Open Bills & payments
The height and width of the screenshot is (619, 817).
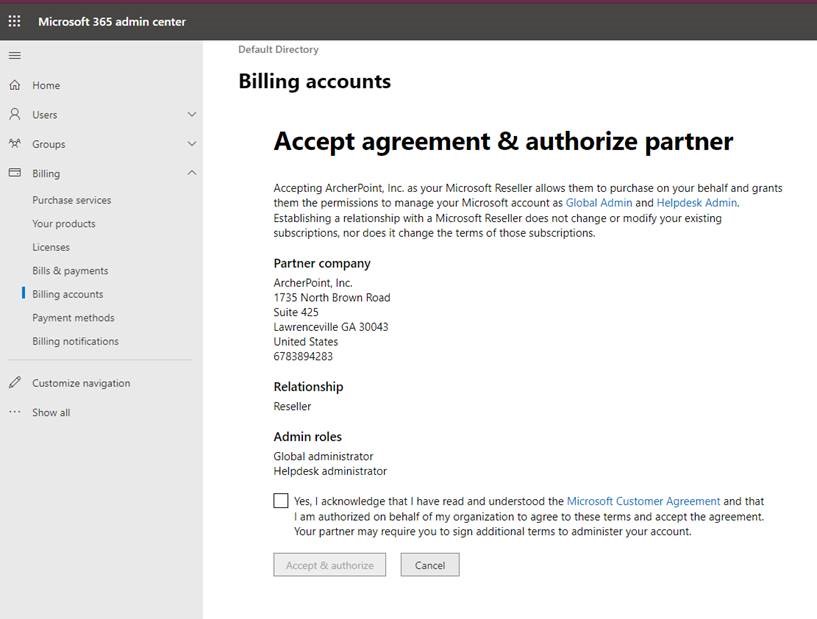(70, 270)
